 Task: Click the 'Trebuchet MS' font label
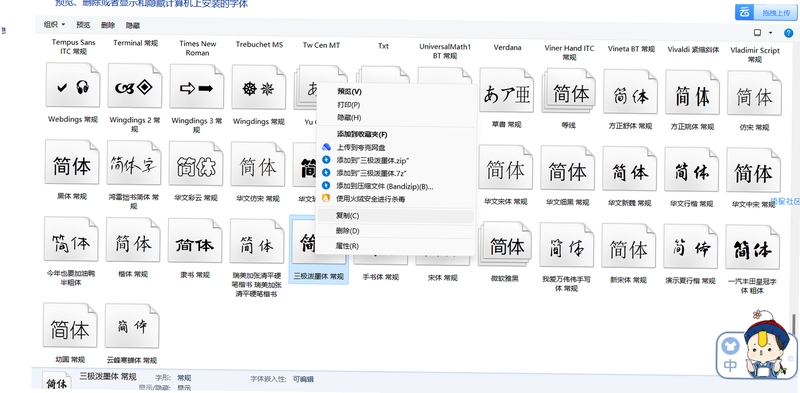tap(259, 45)
